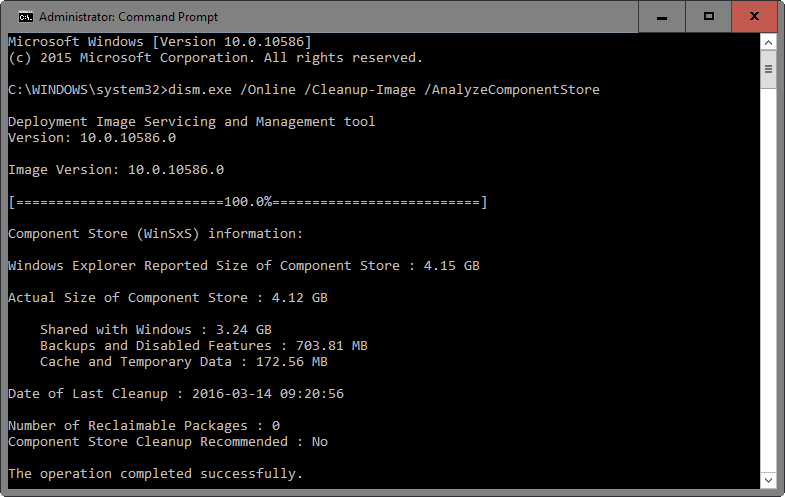
Task: Maximize the Command Prompt window
Action: pyautogui.click(x=708, y=16)
